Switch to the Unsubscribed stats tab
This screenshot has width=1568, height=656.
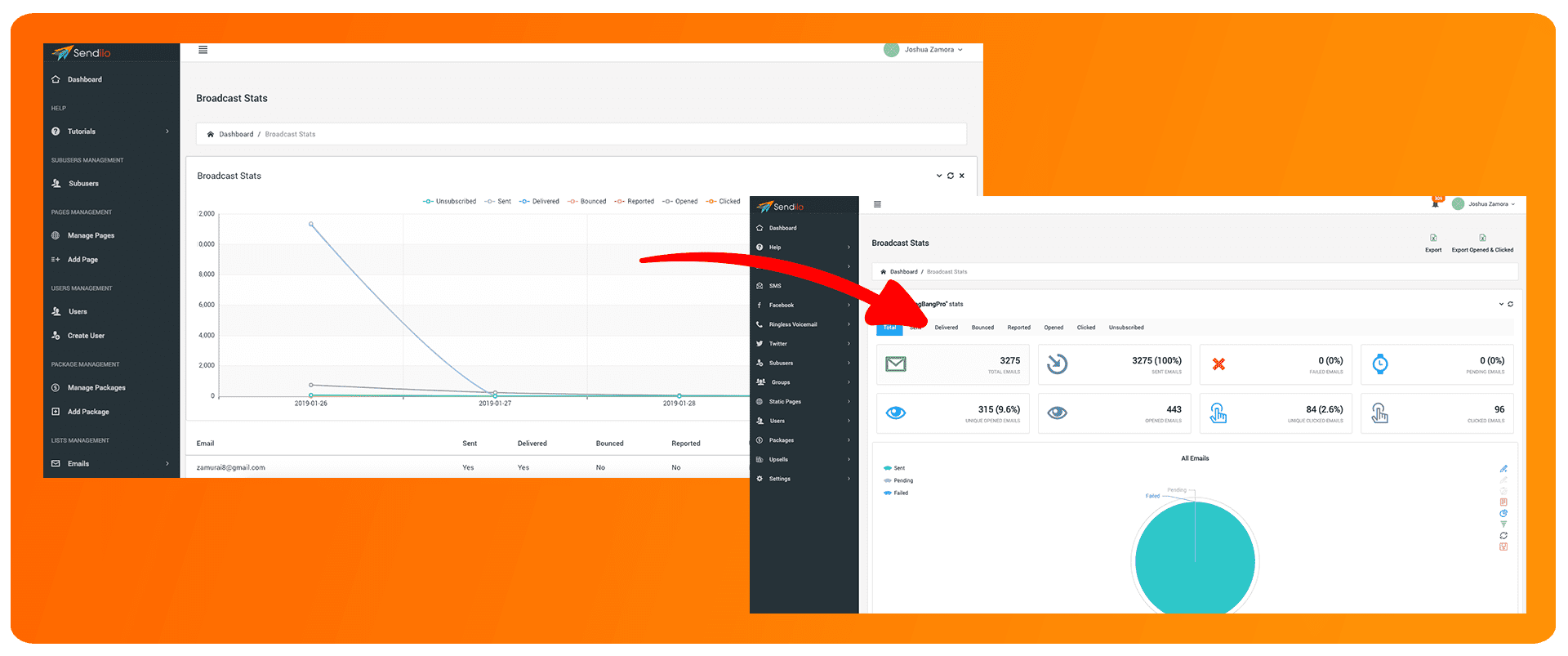pos(1125,328)
